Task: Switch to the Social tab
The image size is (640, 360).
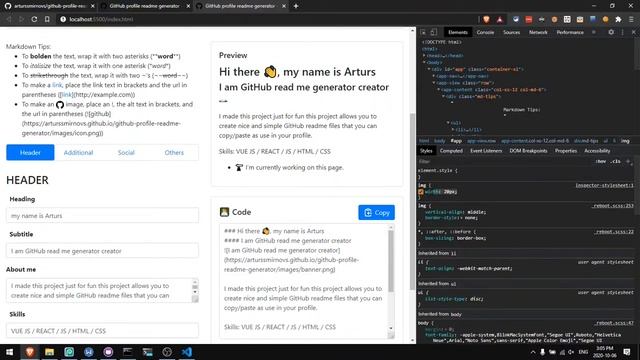Action: click(x=126, y=153)
